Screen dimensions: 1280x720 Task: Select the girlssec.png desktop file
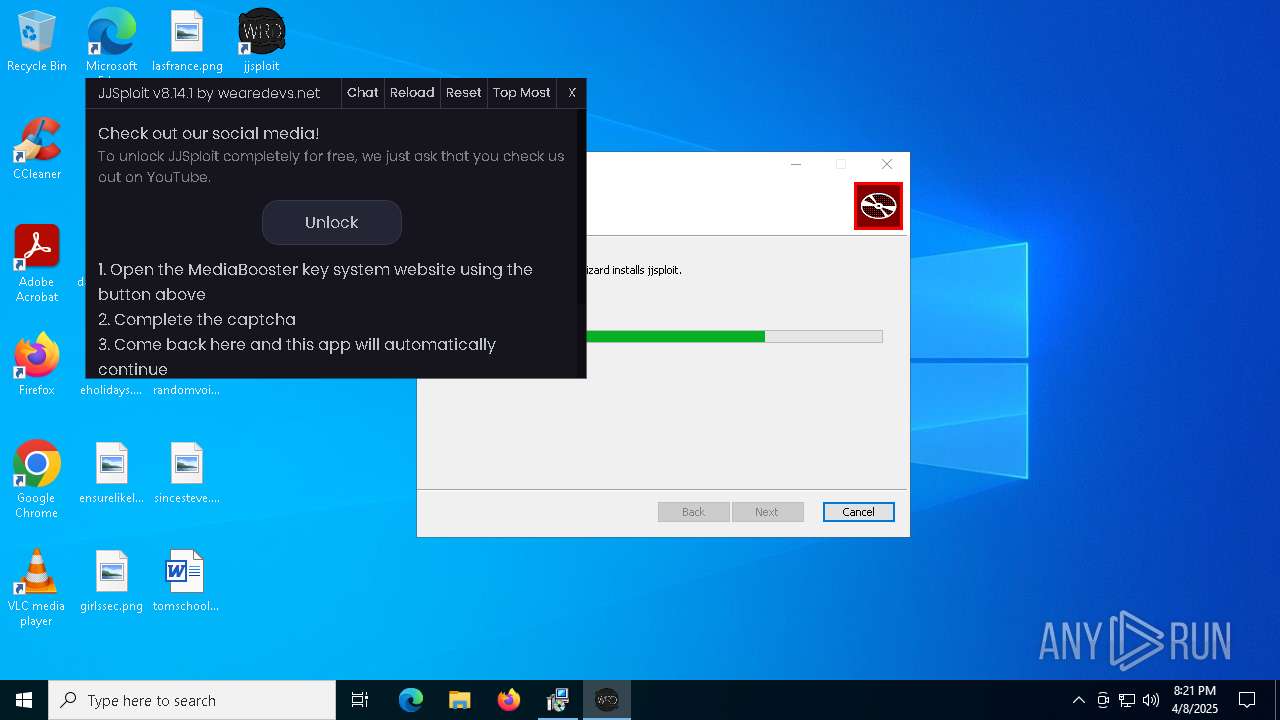coord(111,581)
